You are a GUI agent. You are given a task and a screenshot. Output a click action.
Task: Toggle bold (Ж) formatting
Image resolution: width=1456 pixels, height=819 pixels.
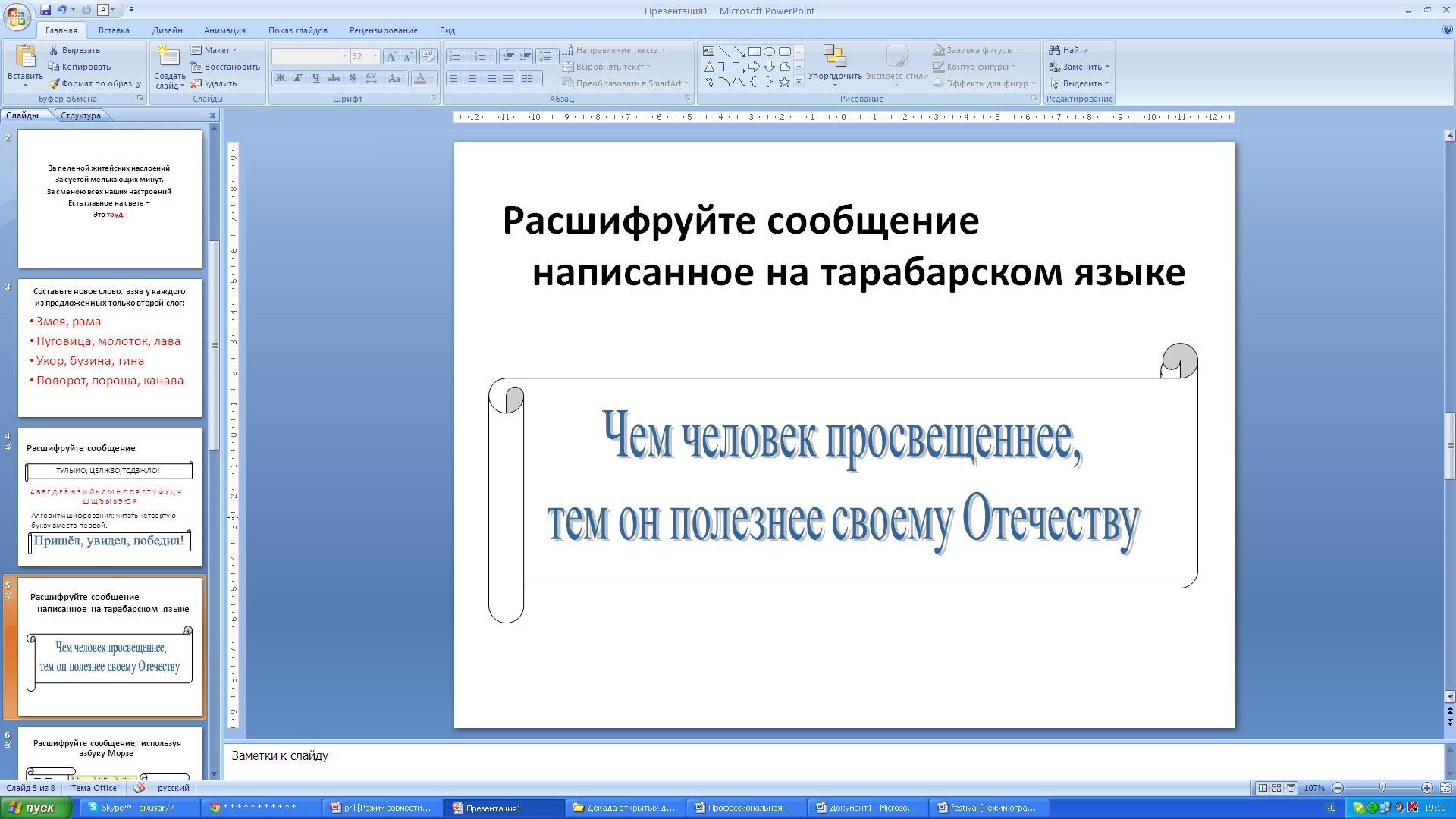[281, 78]
